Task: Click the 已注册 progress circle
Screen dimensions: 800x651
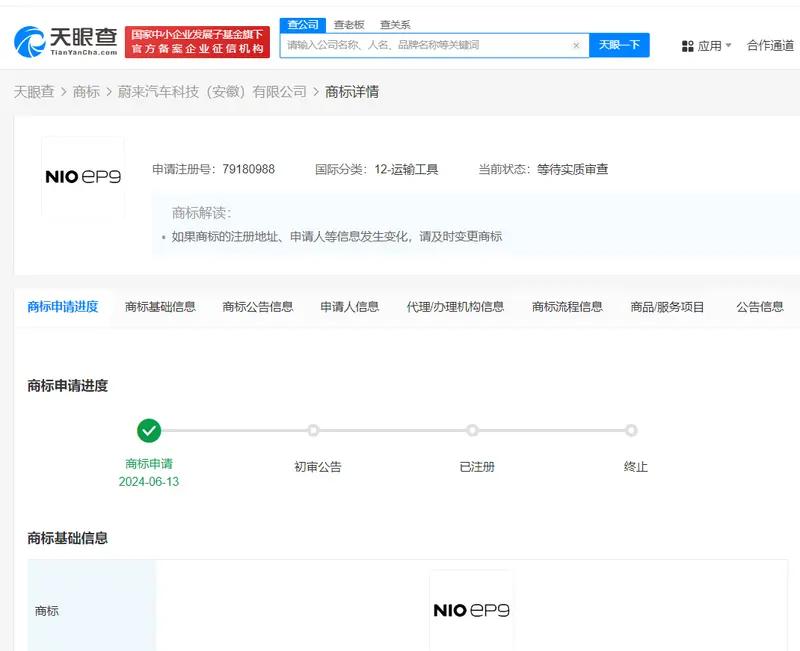Action: click(x=472, y=430)
